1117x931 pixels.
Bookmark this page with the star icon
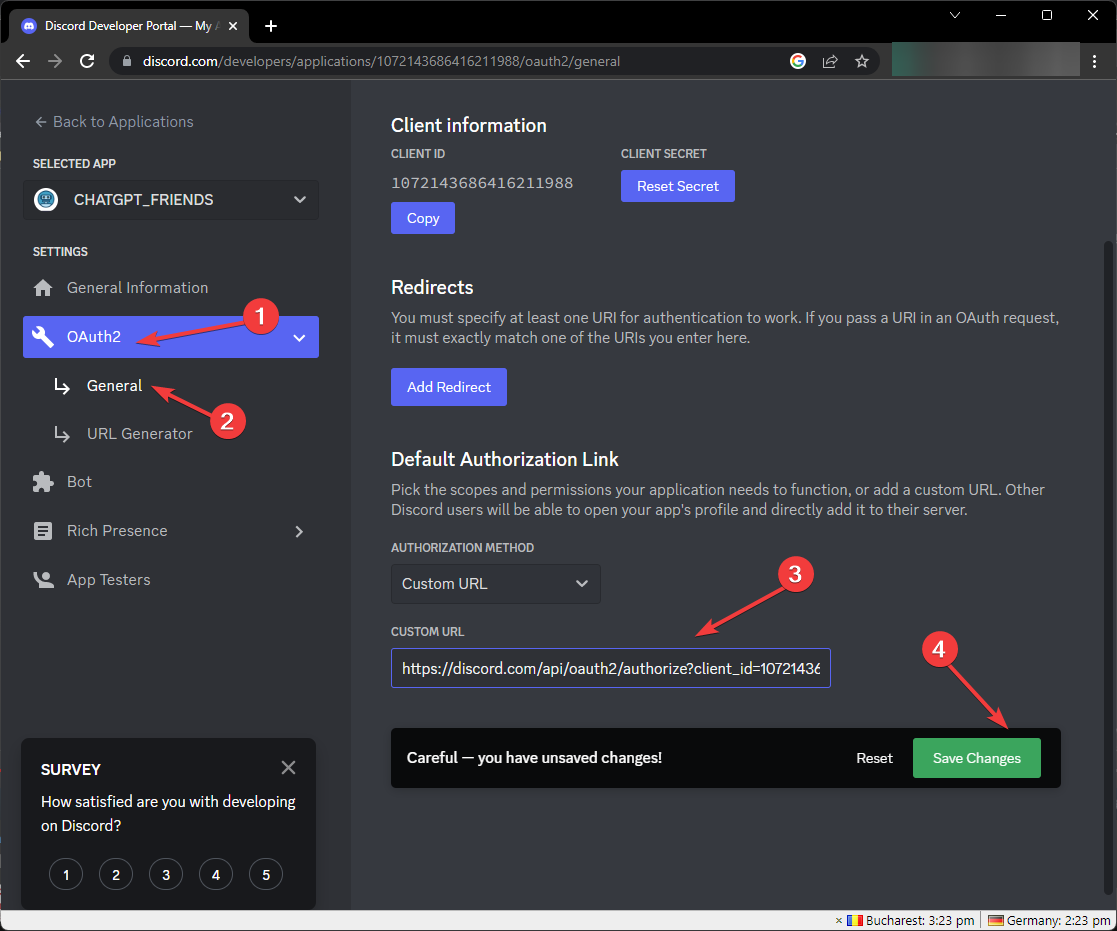tap(862, 61)
